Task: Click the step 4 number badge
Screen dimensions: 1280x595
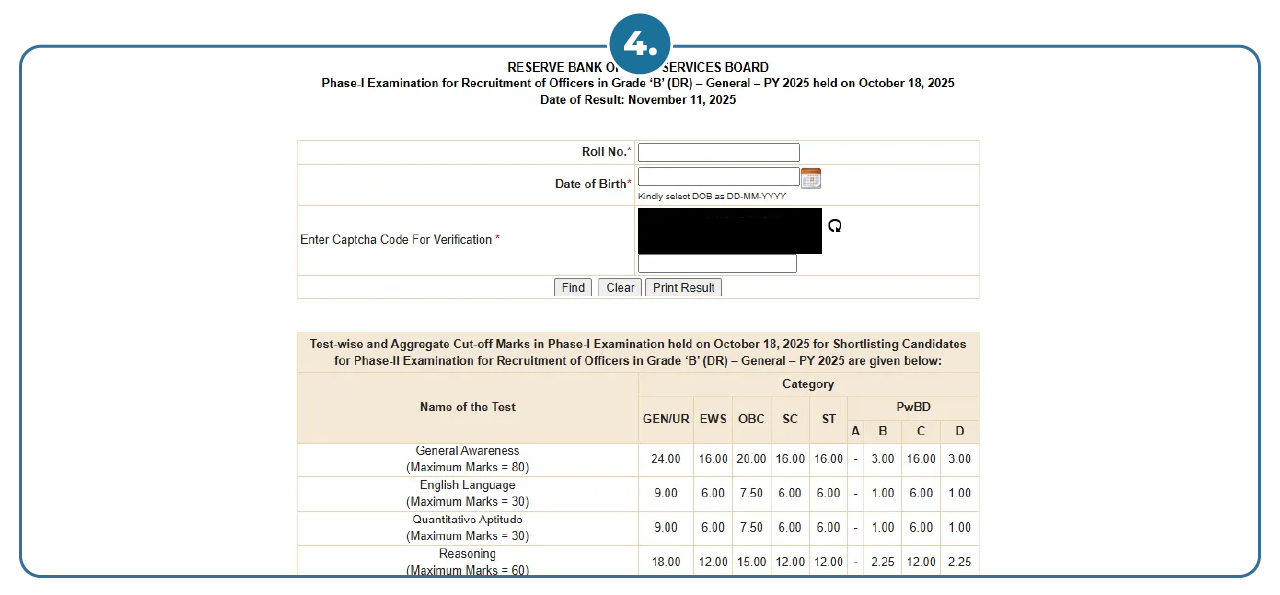Action: coord(639,44)
